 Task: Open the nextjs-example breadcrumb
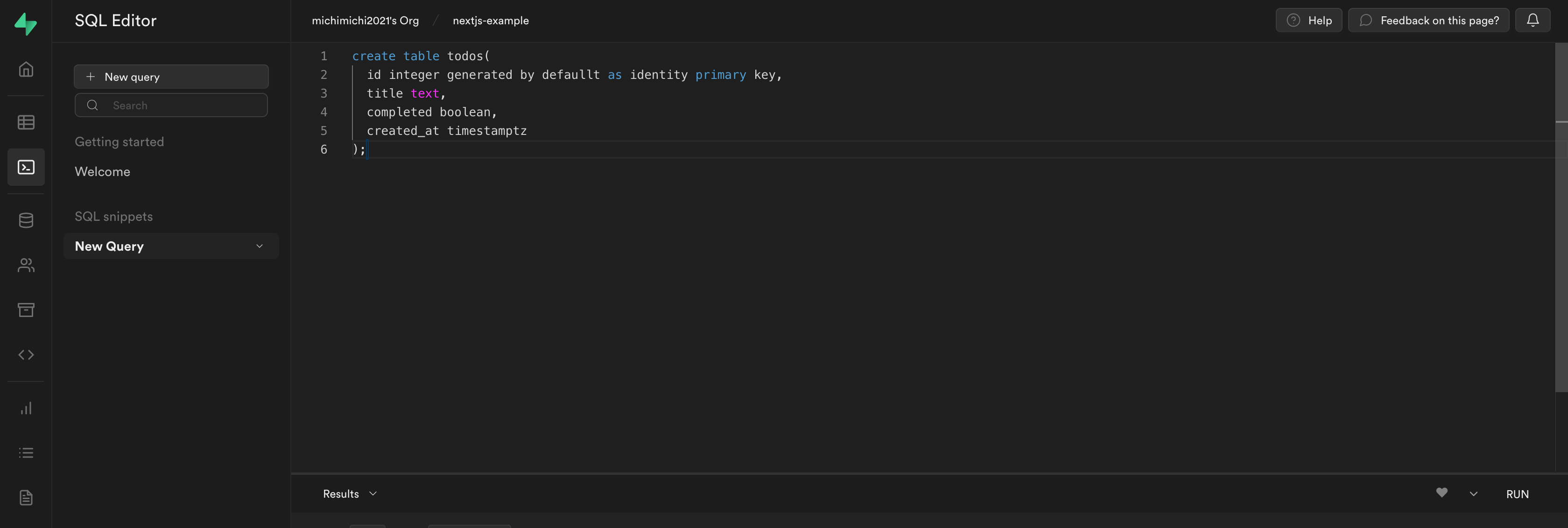(x=491, y=20)
